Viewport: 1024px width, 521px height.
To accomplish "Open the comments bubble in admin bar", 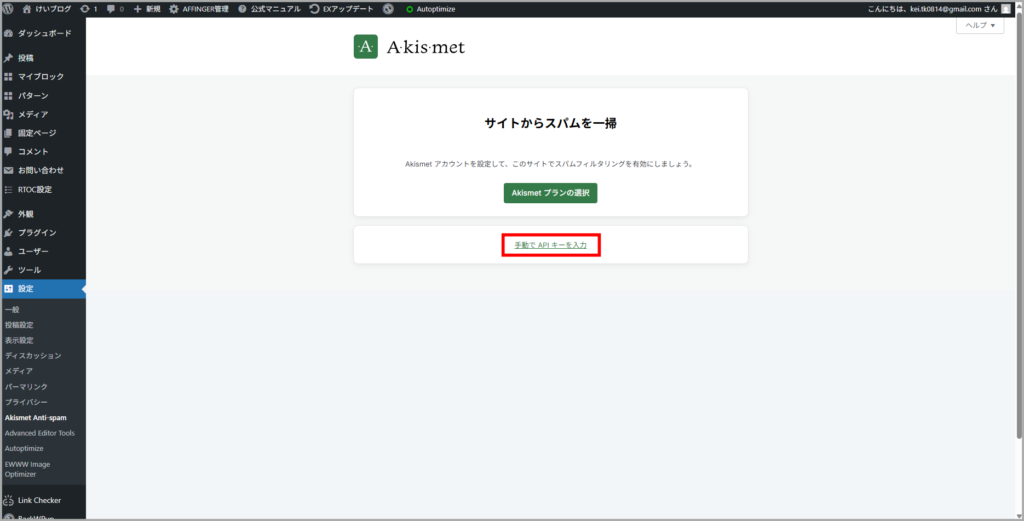I will coord(115,8).
